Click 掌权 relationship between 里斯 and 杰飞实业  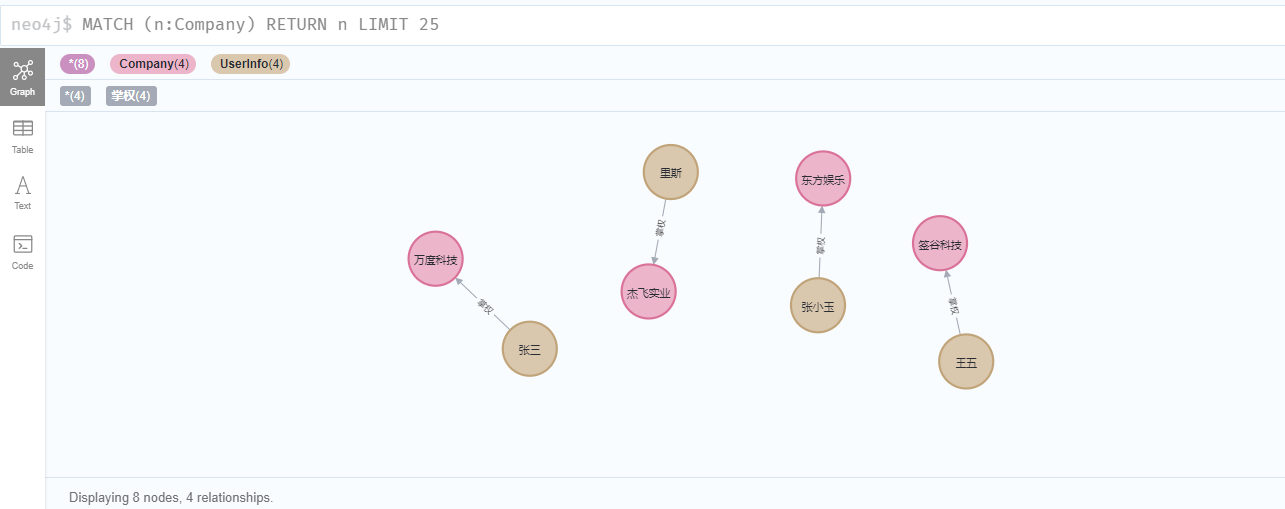[x=659, y=229]
